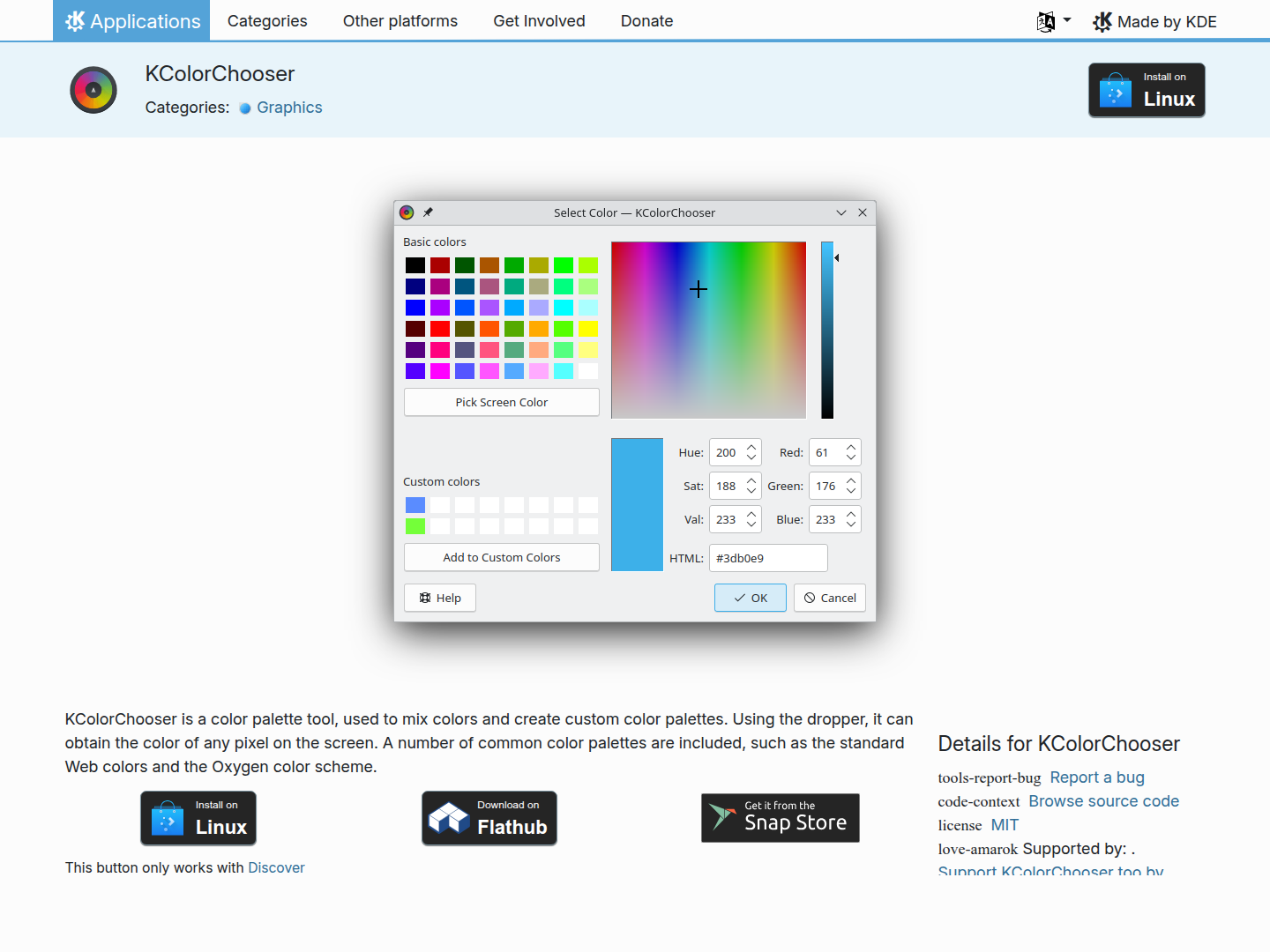Open the Categories menu
This screenshot has height=952, width=1270.
[x=267, y=21]
